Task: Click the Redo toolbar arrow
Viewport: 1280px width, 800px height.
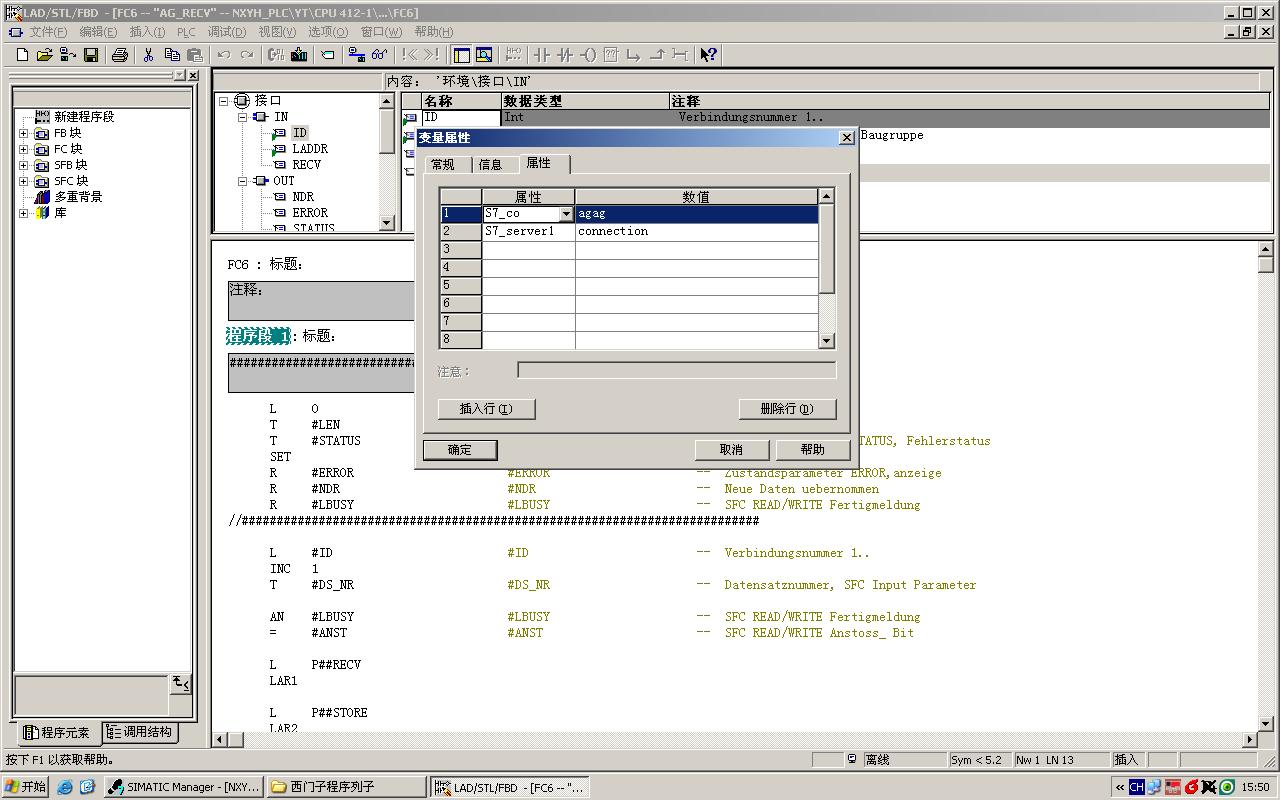Action: [247, 55]
